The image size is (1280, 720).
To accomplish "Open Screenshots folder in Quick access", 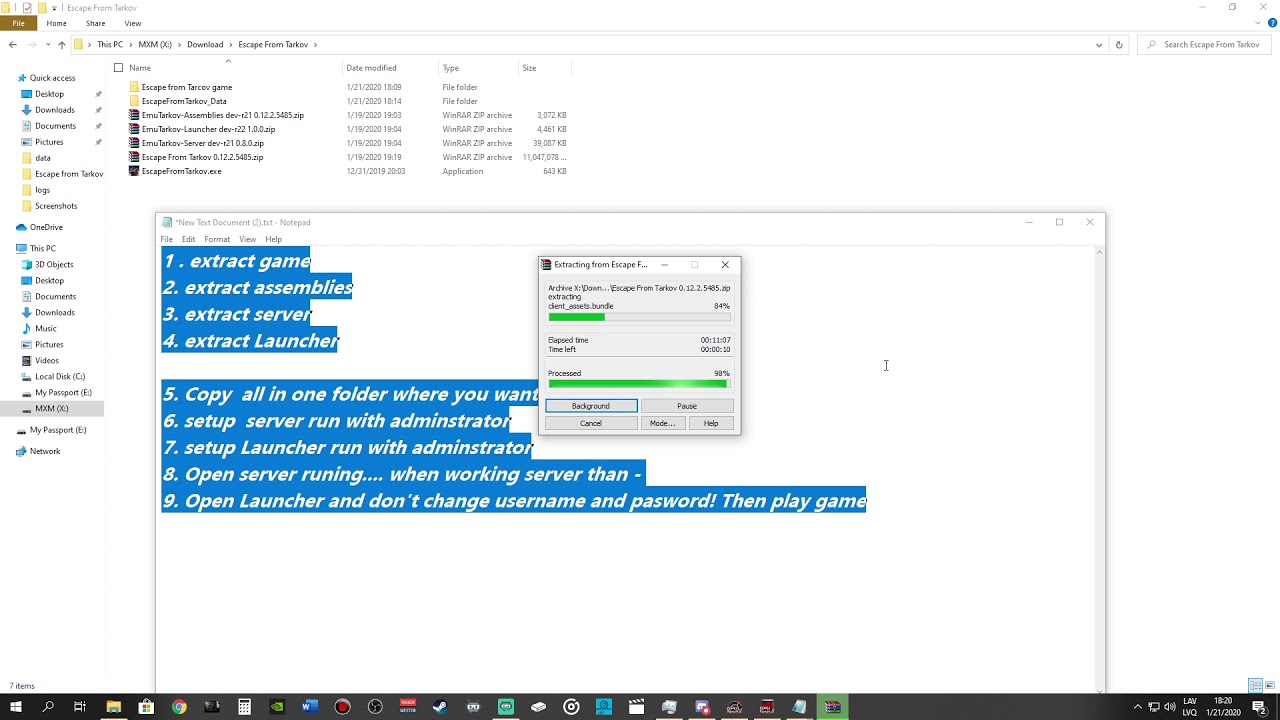I will (x=56, y=206).
